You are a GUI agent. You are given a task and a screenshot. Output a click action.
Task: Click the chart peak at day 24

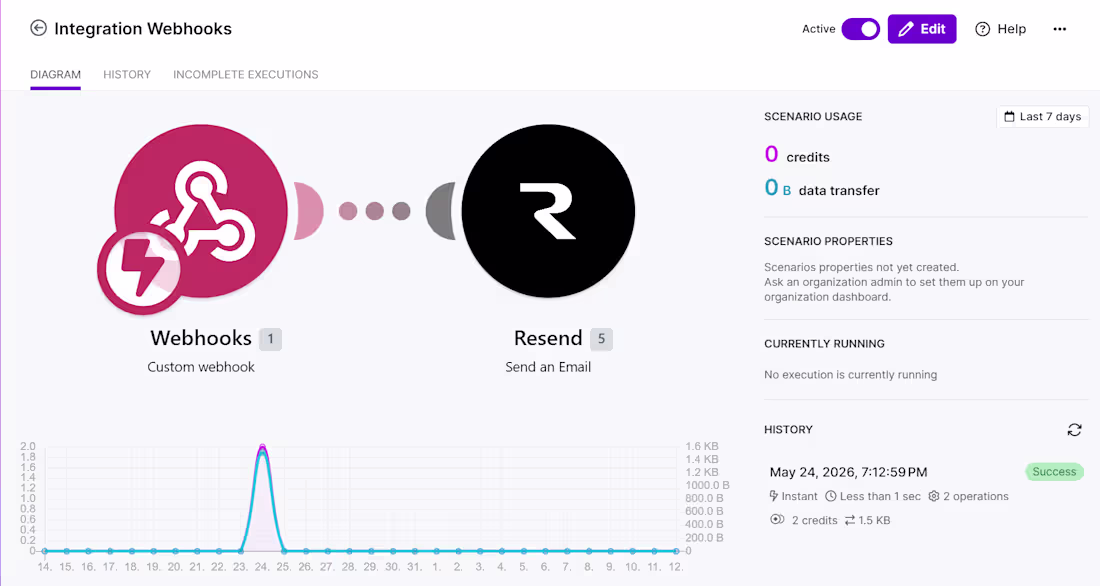[x=262, y=448]
